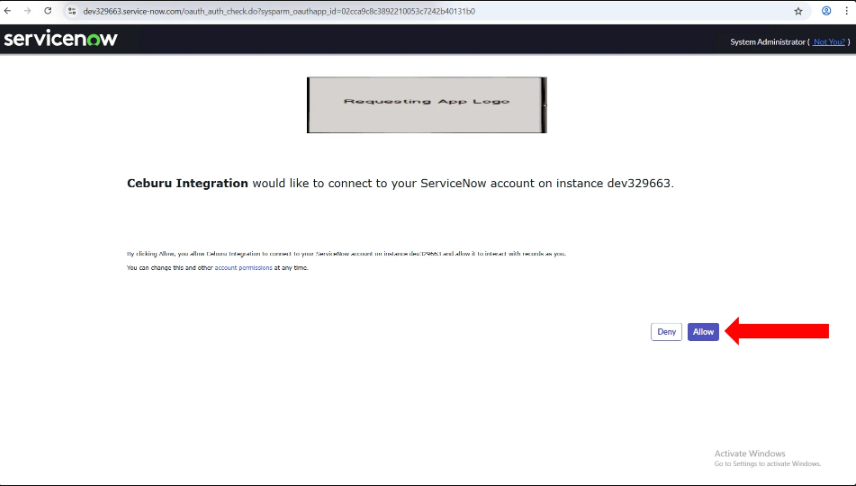Click the ServiceNow logo

click(61, 38)
